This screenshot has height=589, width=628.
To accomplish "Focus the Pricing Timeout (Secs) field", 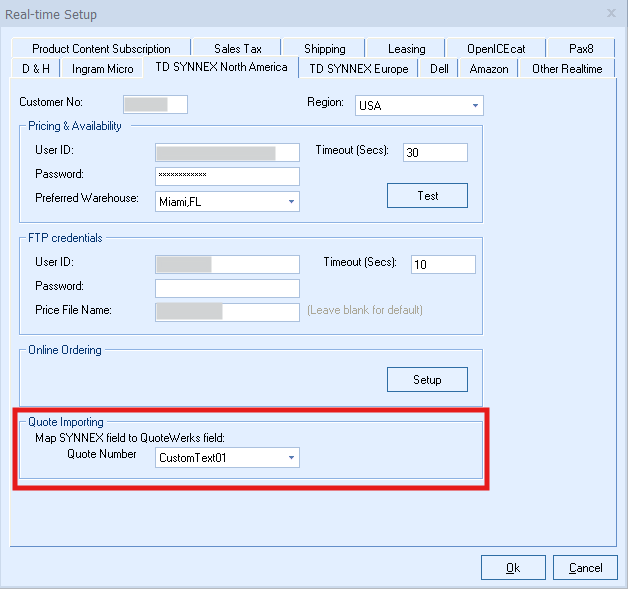I will 434,152.
